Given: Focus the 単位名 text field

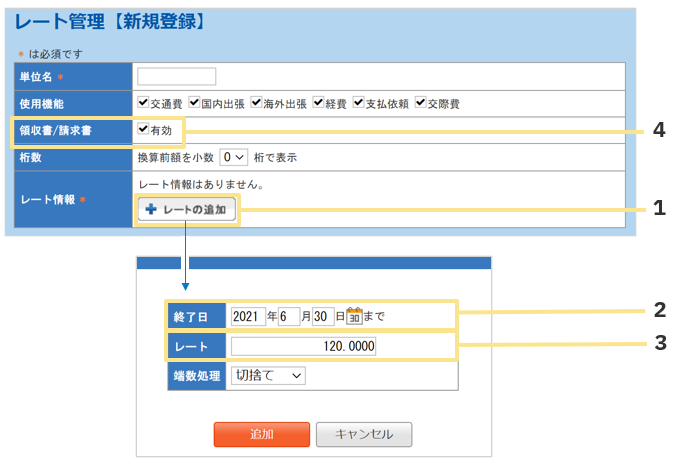Looking at the screenshot, I should (x=176, y=77).
